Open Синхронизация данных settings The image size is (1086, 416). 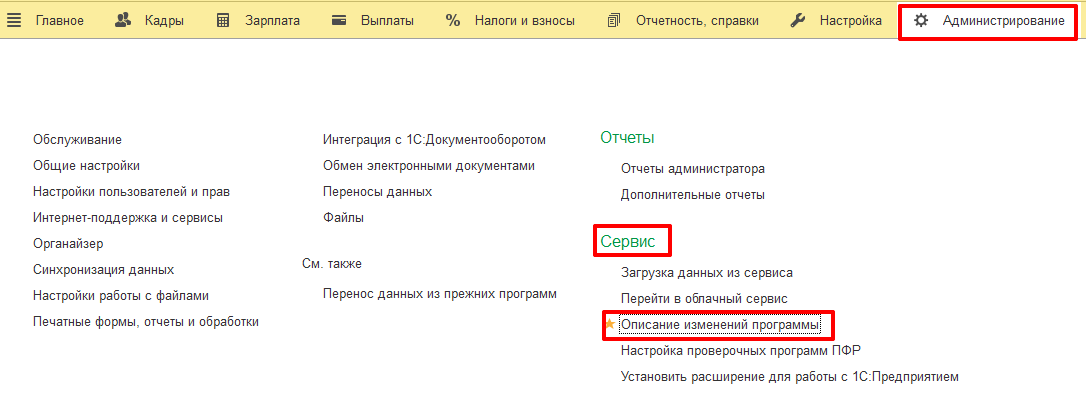(103, 269)
